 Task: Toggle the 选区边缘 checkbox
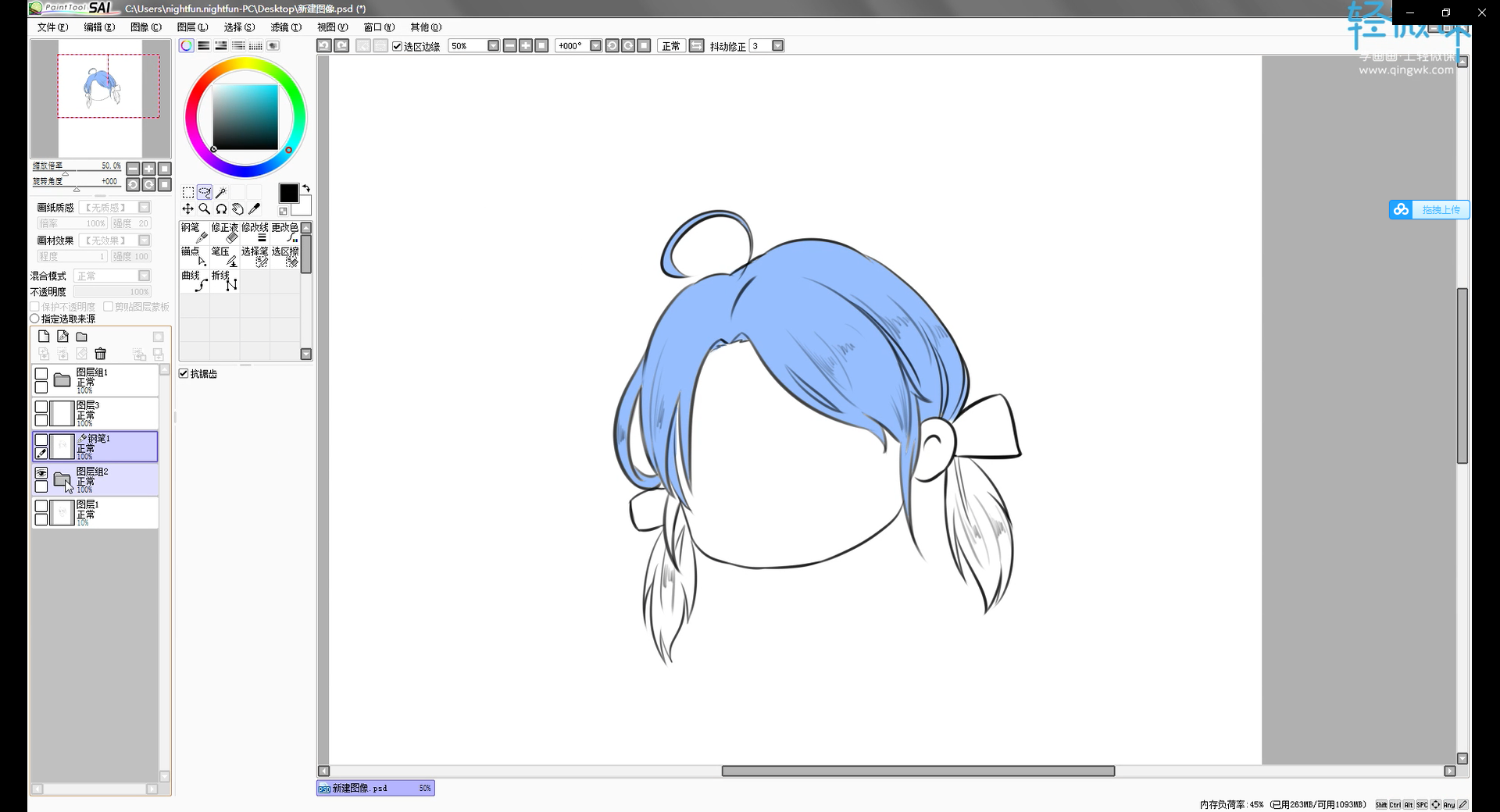coord(397,46)
